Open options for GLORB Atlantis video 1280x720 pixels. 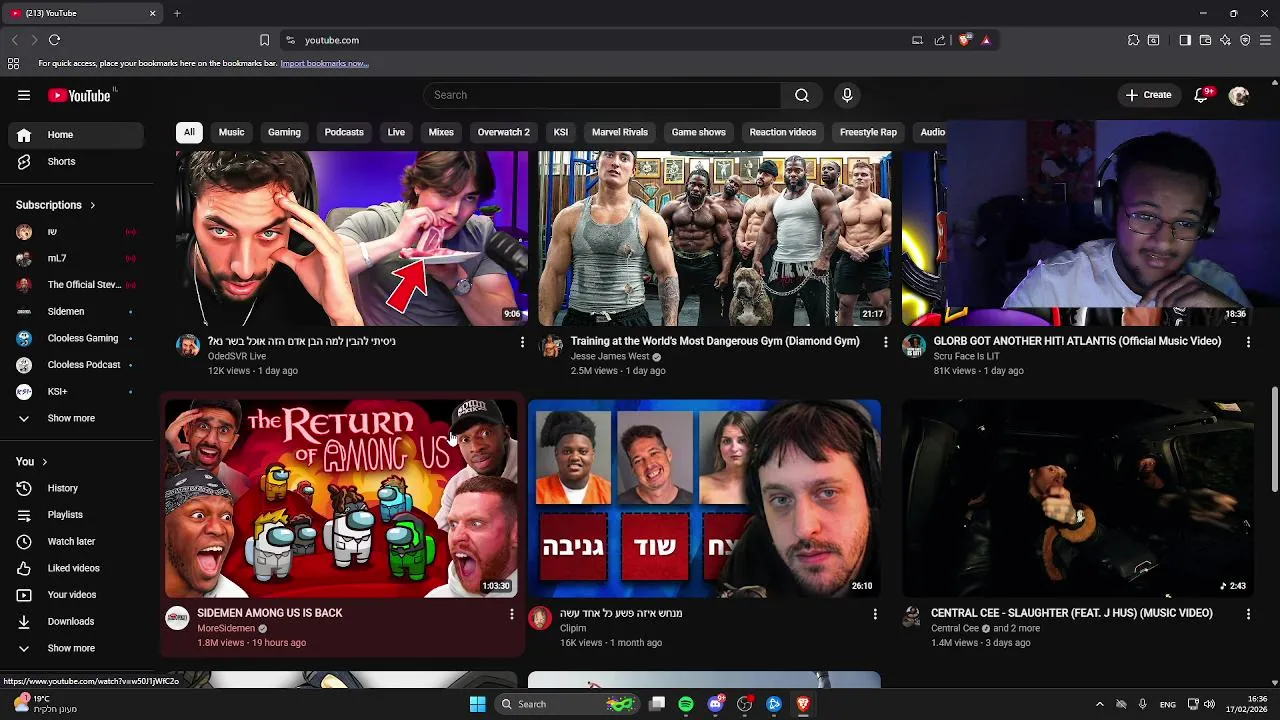tap(1248, 342)
